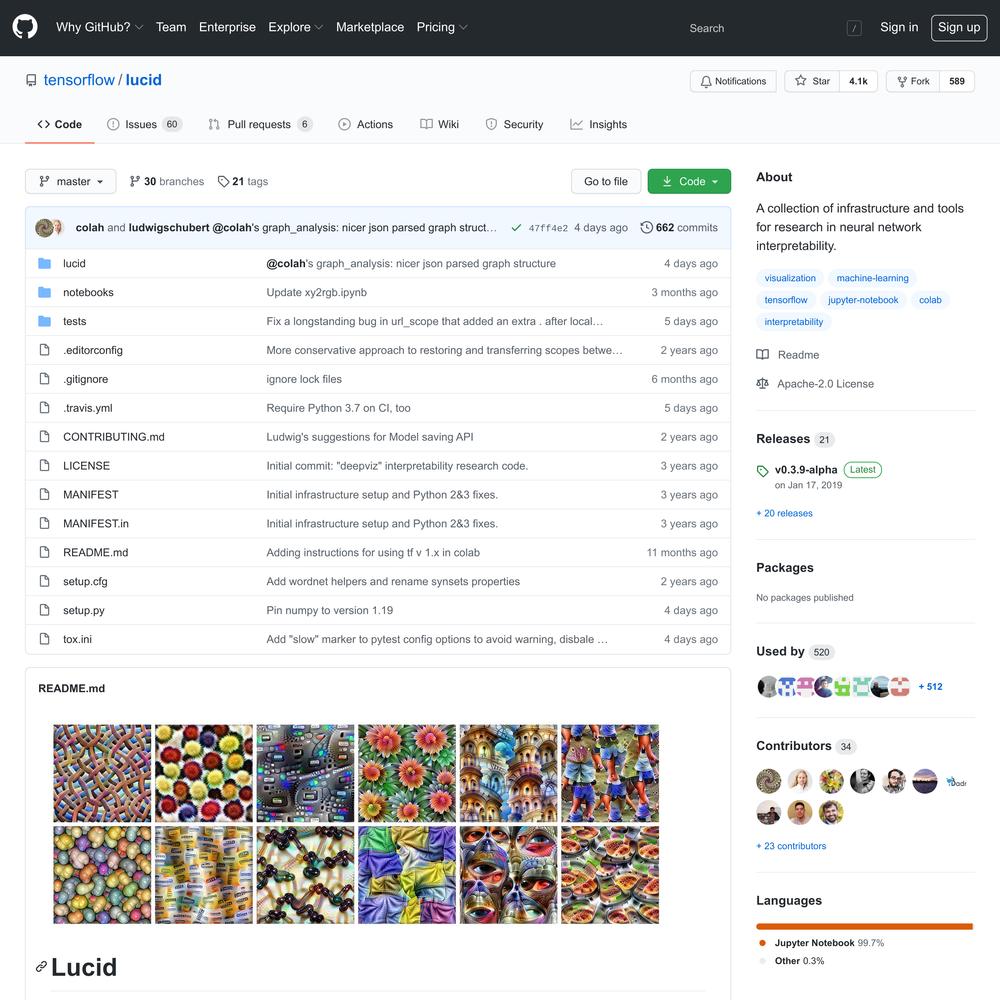The width and height of the screenshot is (1000, 1000).
Task: Fork the lucid repository
Action: (913, 81)
